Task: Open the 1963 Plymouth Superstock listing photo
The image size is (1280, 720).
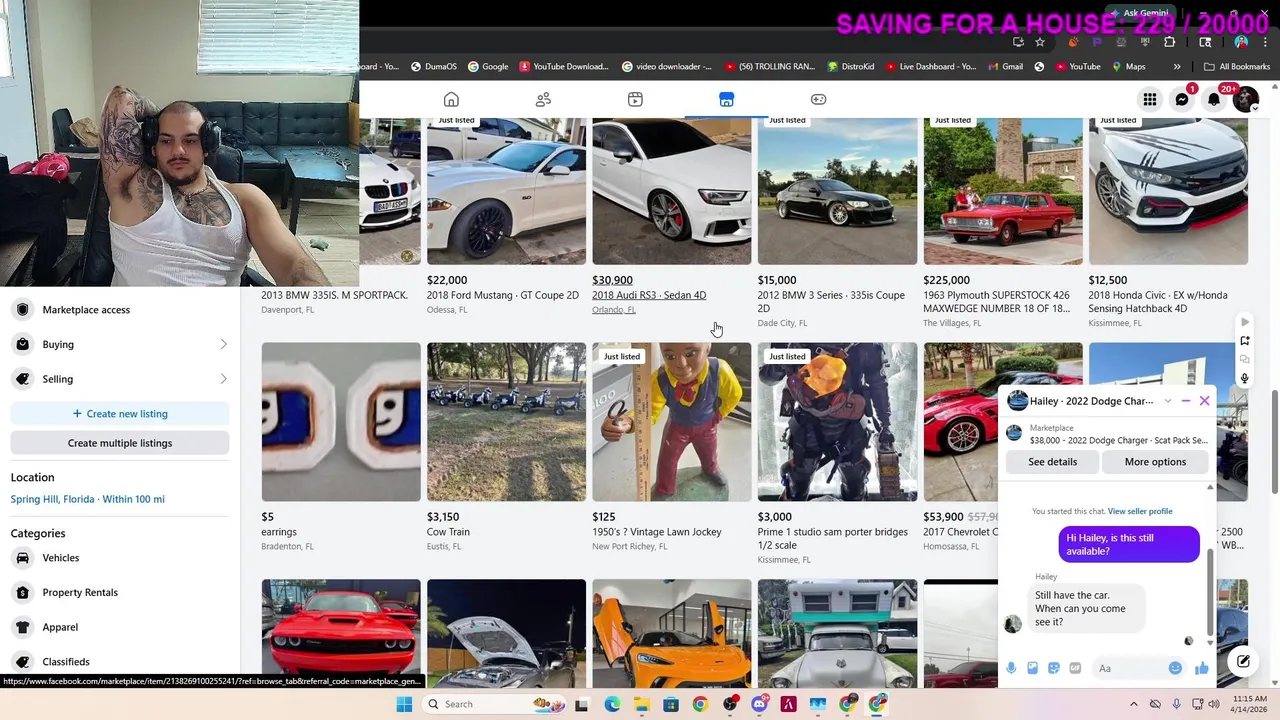Action: 1003,191
